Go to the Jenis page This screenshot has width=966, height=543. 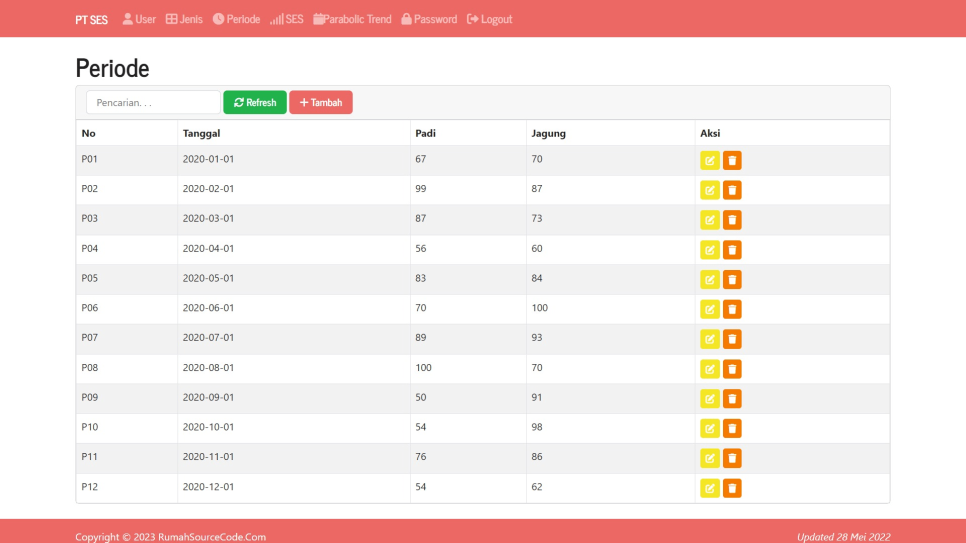click(184, 19)
